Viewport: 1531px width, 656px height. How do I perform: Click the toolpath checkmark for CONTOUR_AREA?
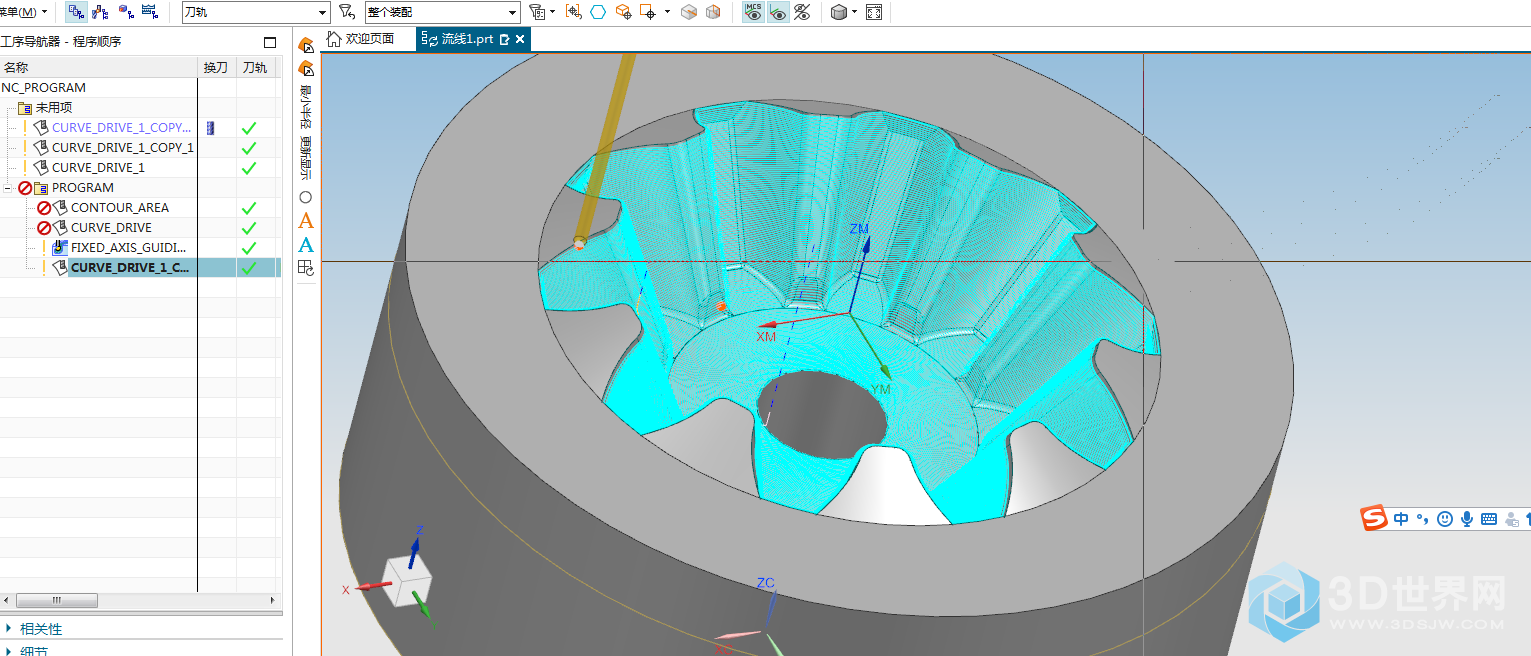249,207
